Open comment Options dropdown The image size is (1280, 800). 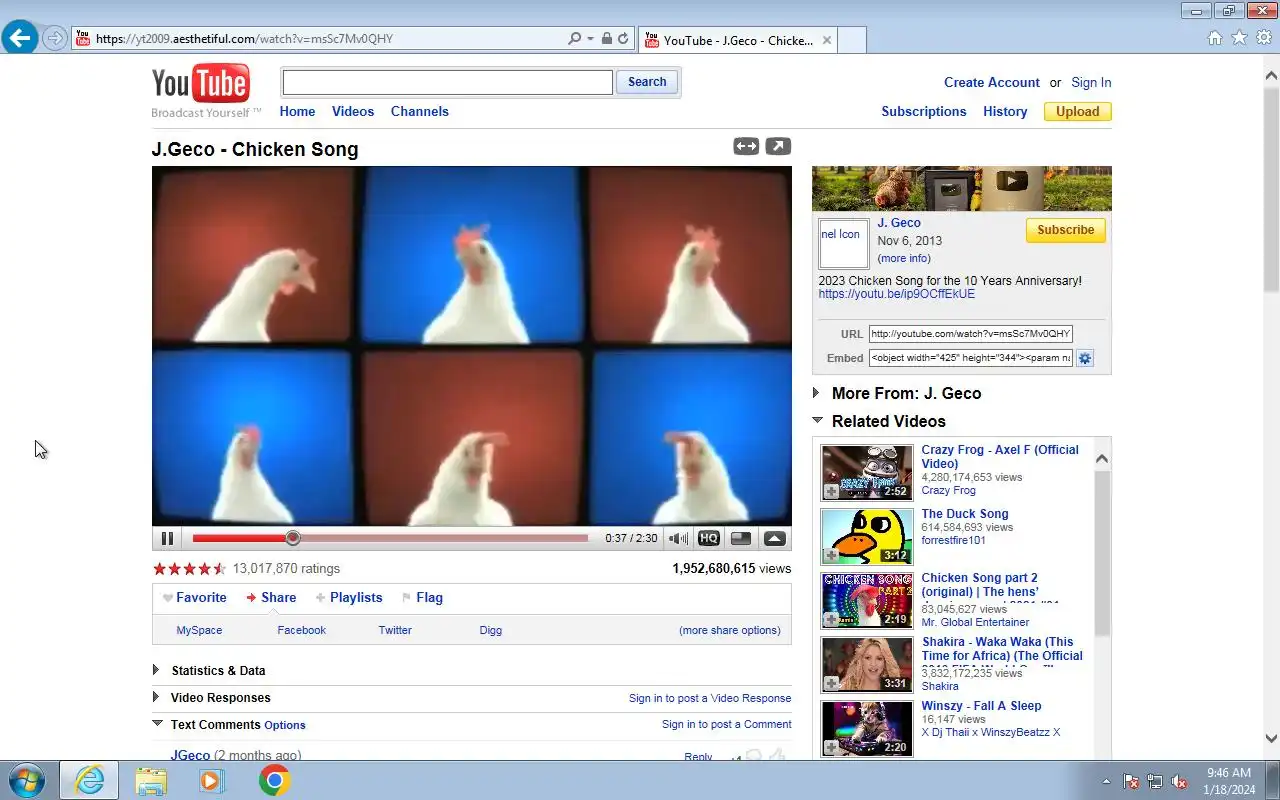(x=285, y=725)
